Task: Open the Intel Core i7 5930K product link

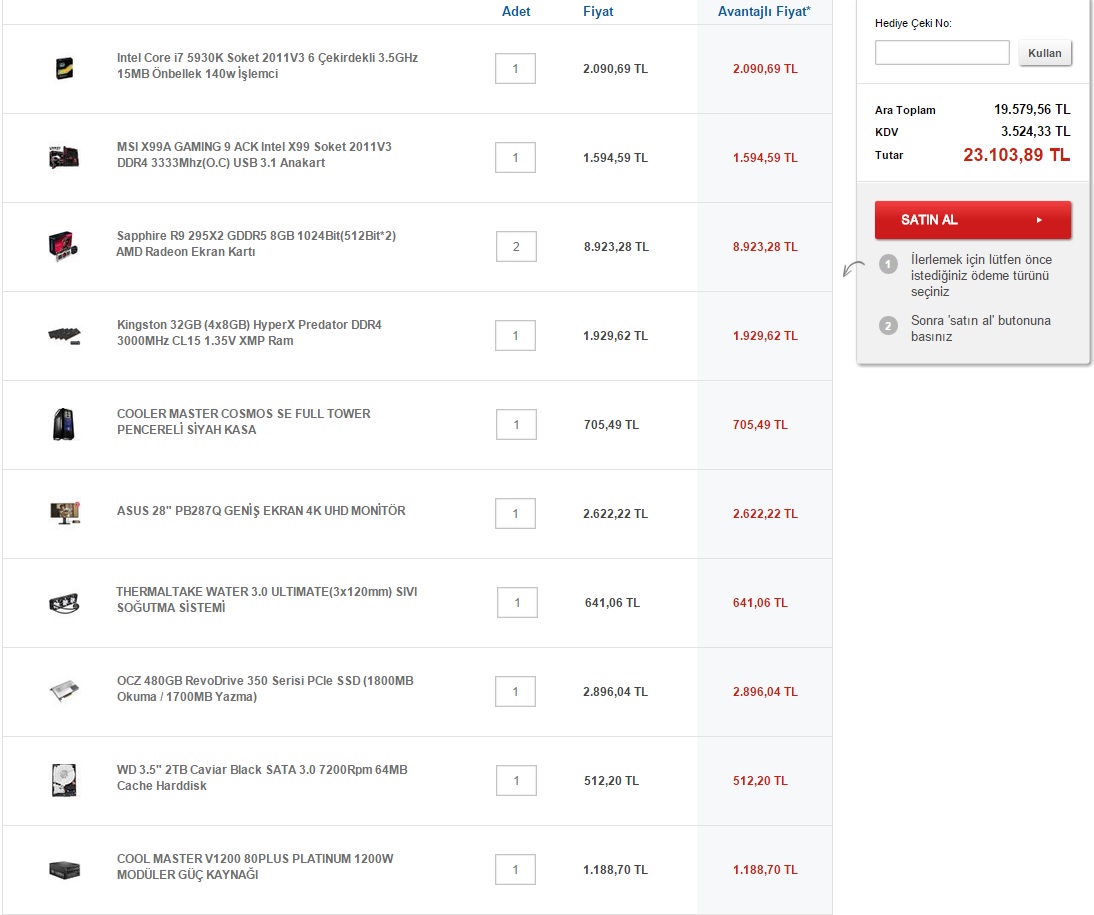Action: tap(267, 66)
